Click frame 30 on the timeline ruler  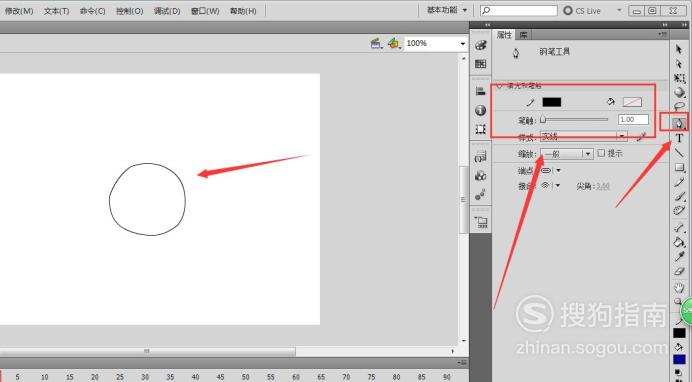pyautogui.click(x=145, y=377)
